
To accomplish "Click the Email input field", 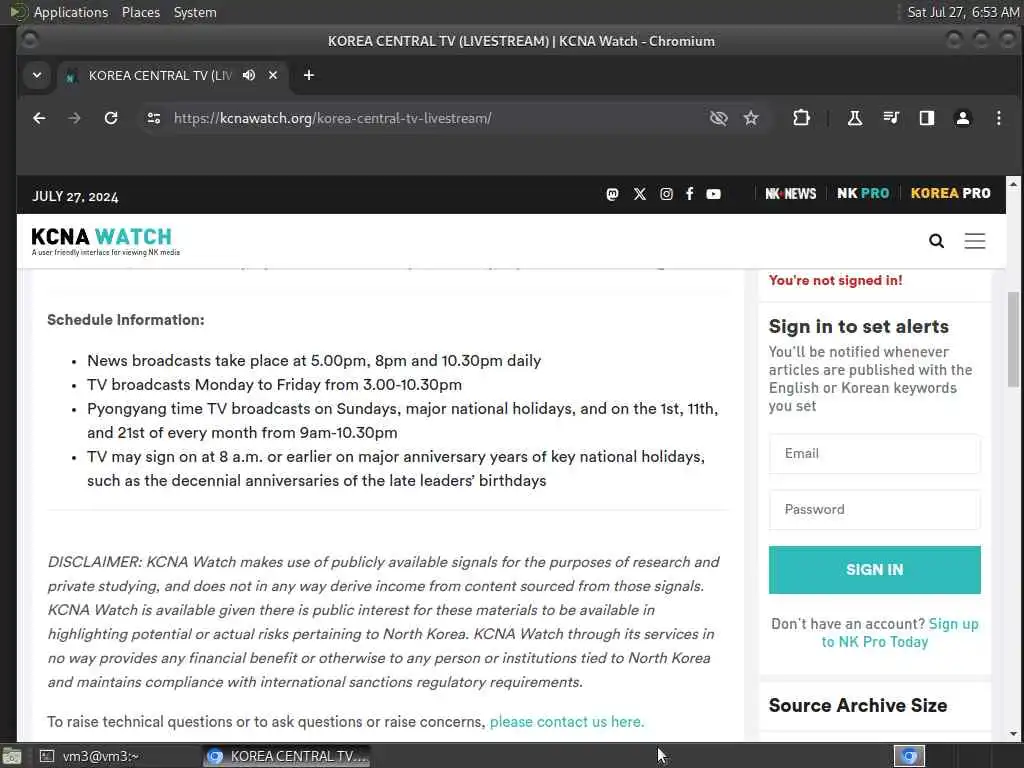I will pyautogui.click(x=874, y=453).
